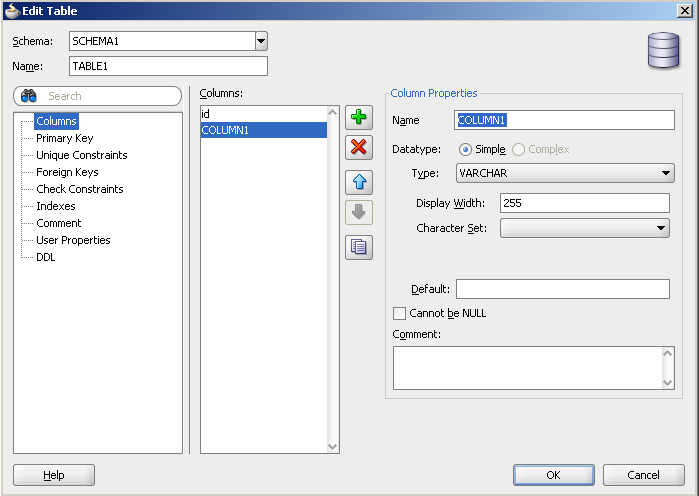Select the Complex datatype radio button
The height and width of the screenshot is (496, 699).
click(518, 149)
